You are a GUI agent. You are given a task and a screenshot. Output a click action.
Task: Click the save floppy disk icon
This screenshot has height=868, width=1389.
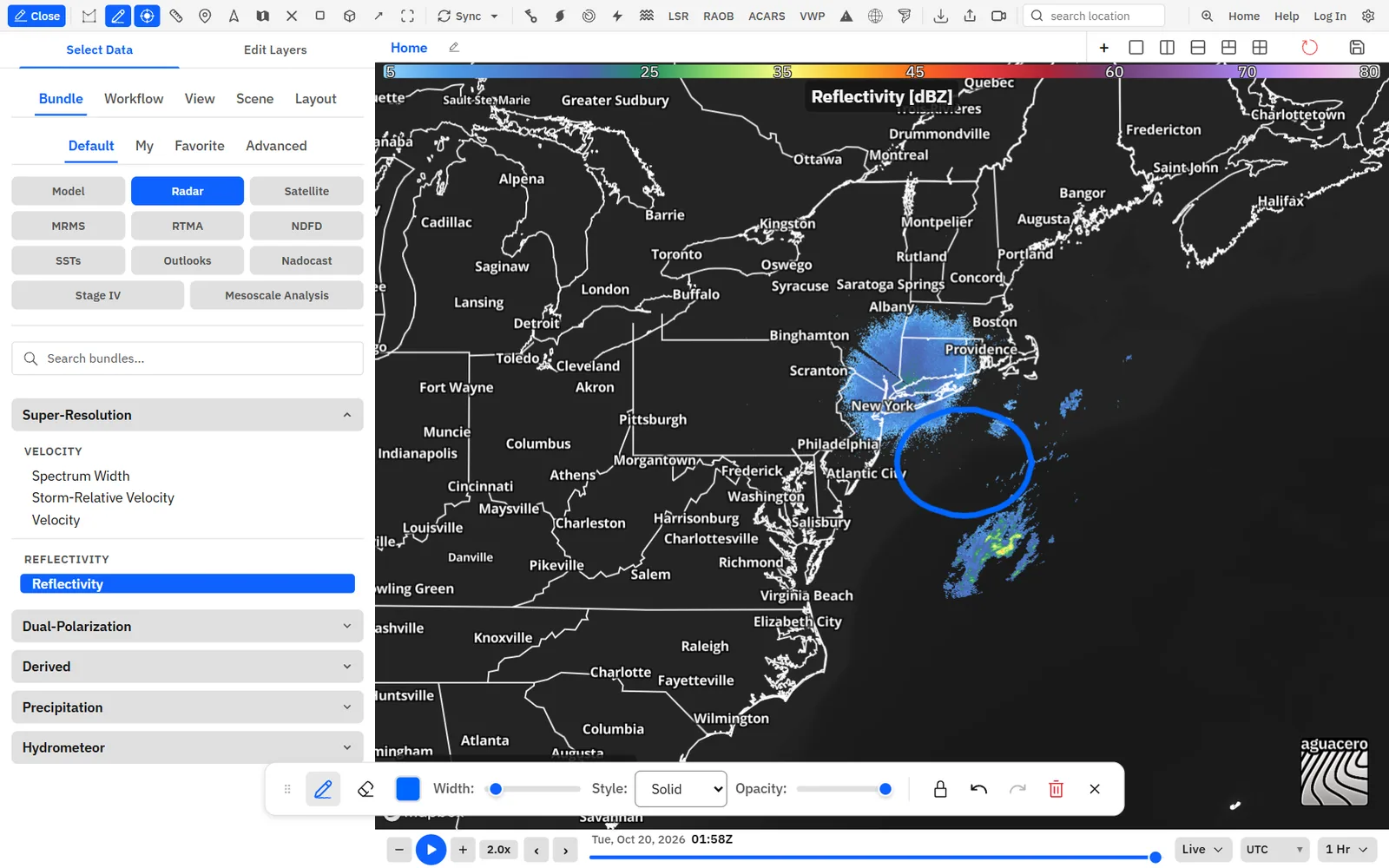pos(1357,48)
